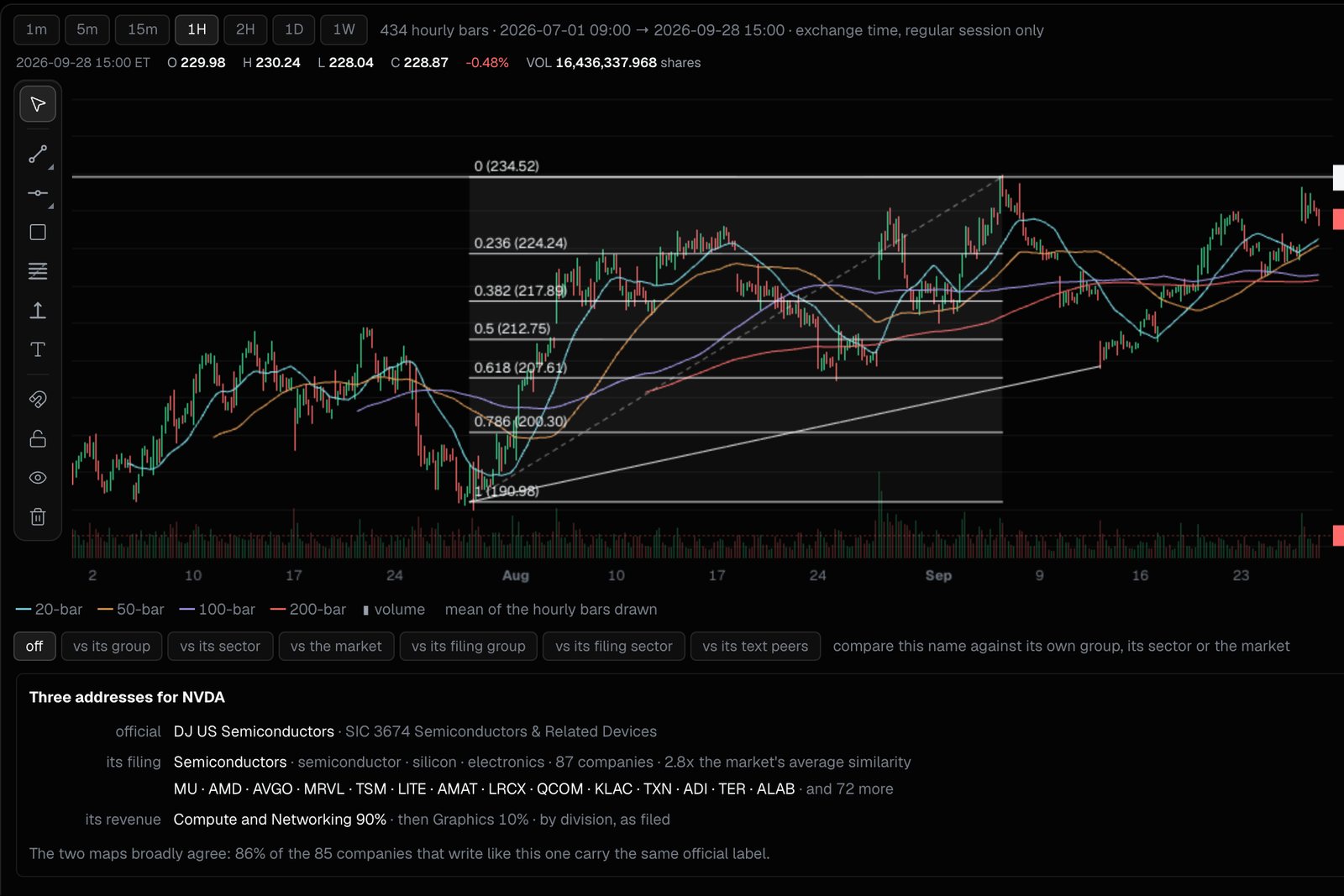
Task: Click the 200-bar legend entry
Action: coord(308,610)
